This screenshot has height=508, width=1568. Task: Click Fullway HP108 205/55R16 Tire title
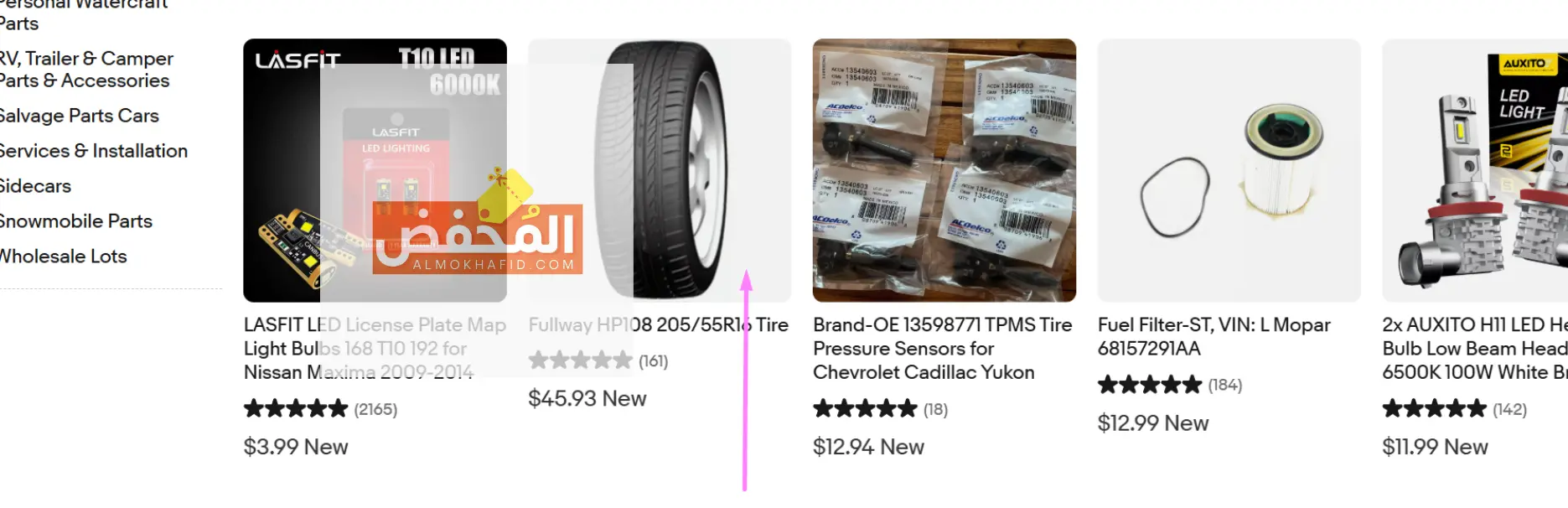[658, 325]
